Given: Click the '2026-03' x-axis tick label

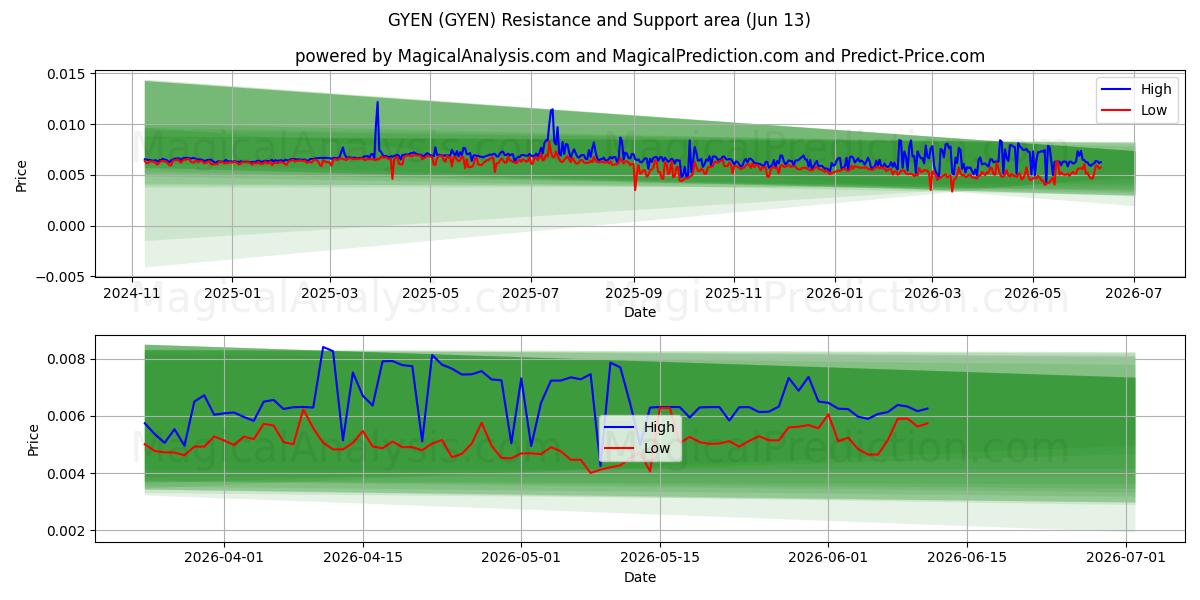Looking at the screenshot, I should point(931,294).
